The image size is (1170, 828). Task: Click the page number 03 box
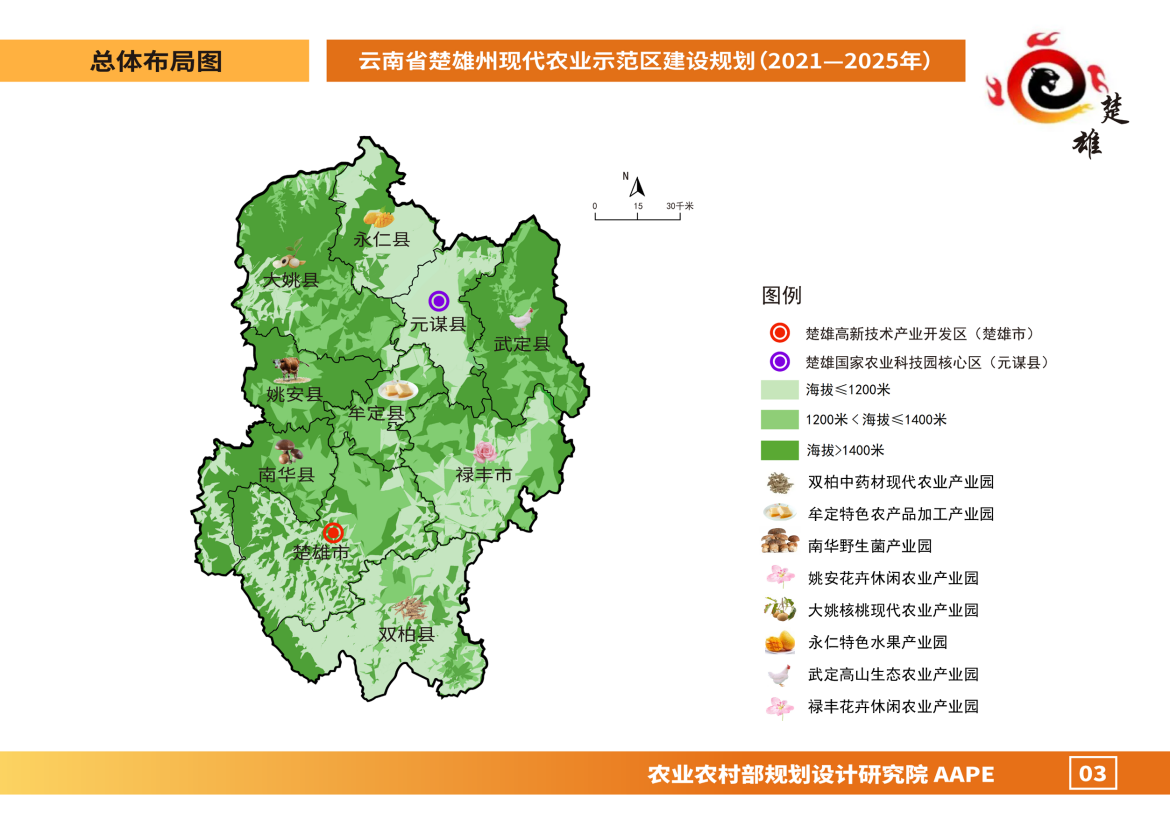click(x=1093, y=773)
